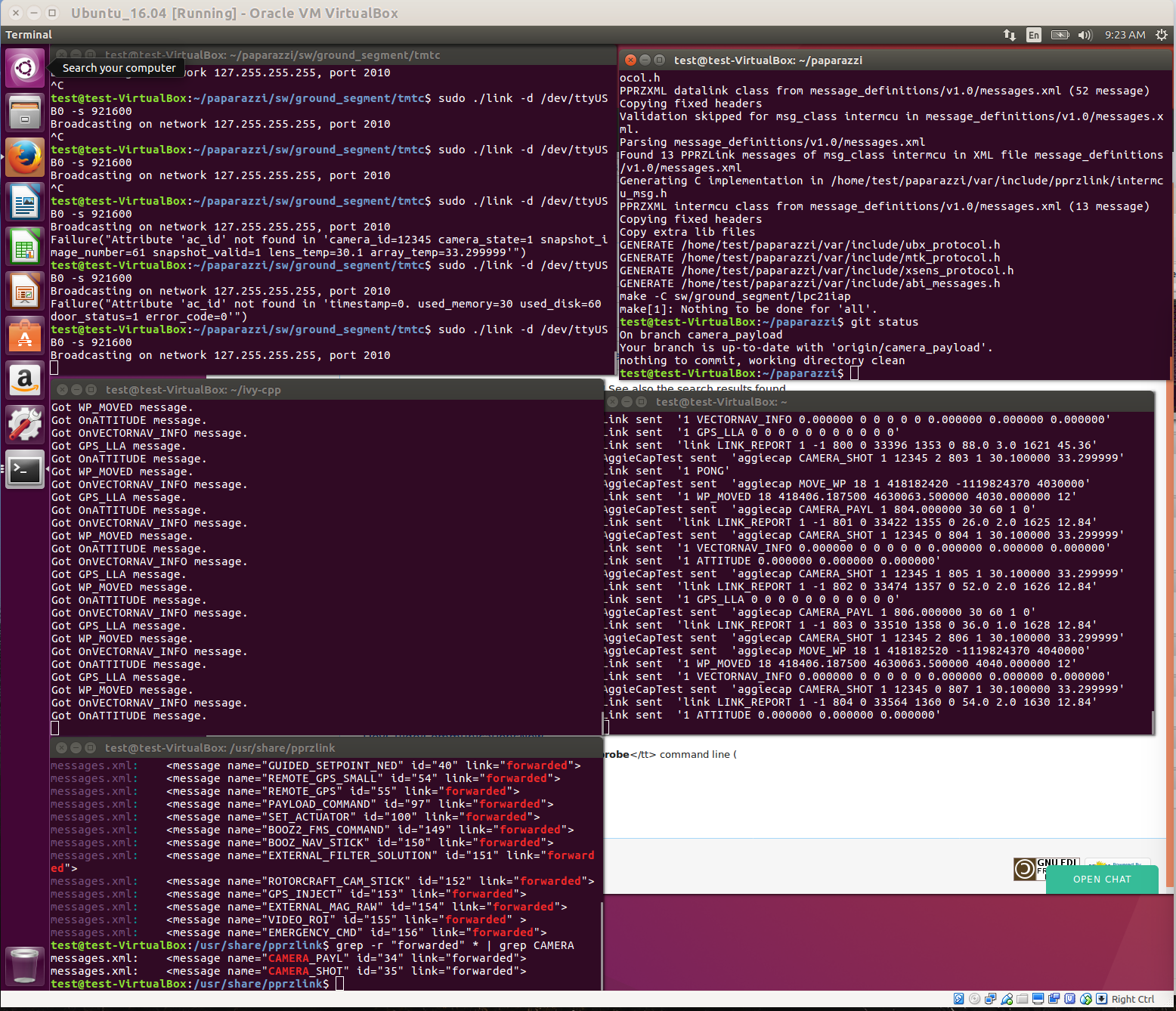Open LibreOffice Calc from the launcher

coord(25,246)
